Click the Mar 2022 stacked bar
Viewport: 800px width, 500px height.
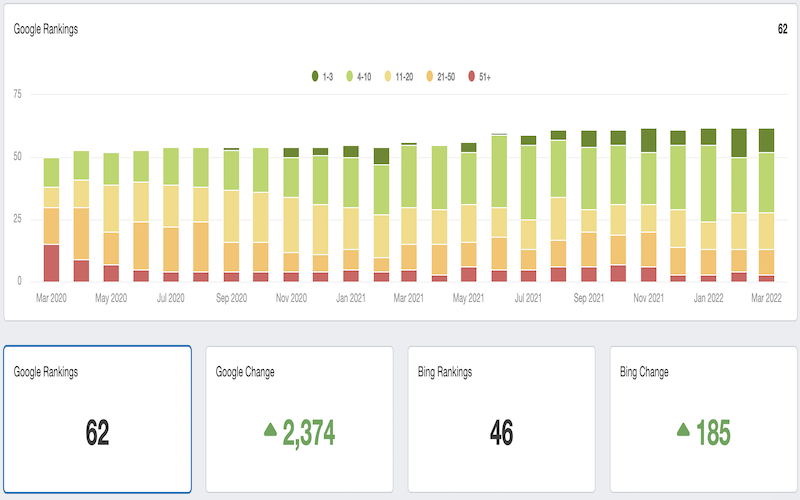766,205
